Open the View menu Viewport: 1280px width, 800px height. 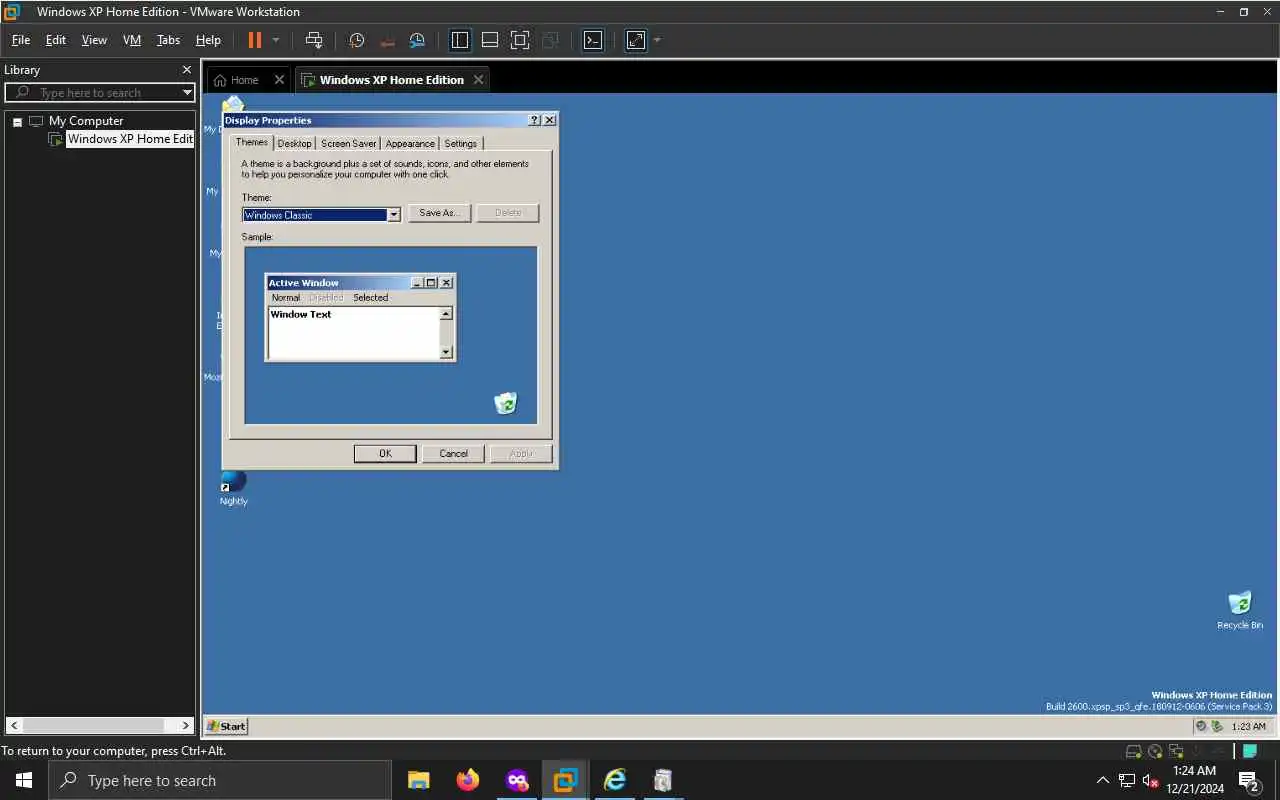pos(94,40)
